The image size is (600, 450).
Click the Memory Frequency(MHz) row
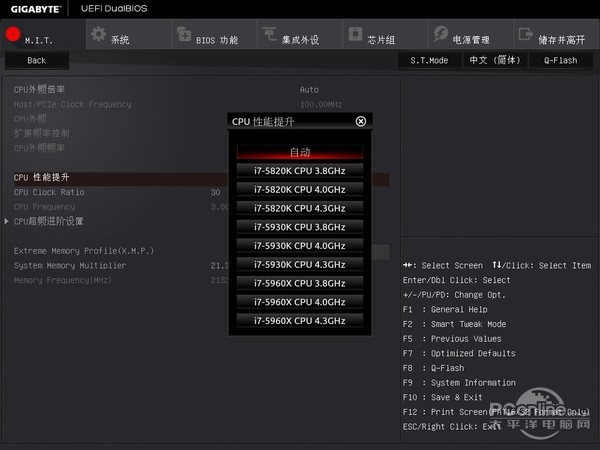pyautogui.click(x=120, y=280)
